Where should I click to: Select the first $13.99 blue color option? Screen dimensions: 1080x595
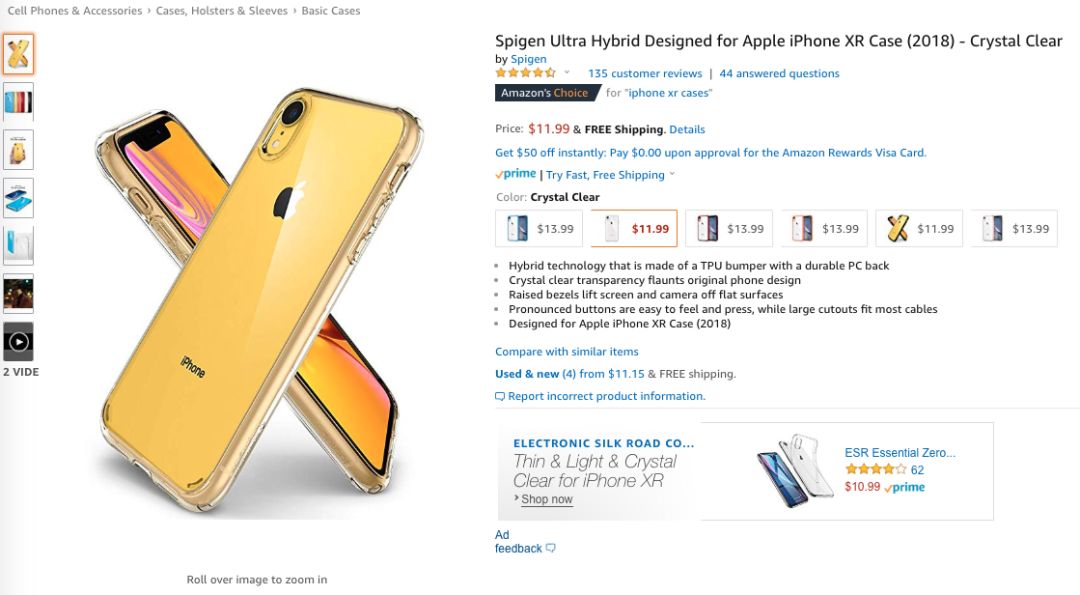tap(539, 229)
